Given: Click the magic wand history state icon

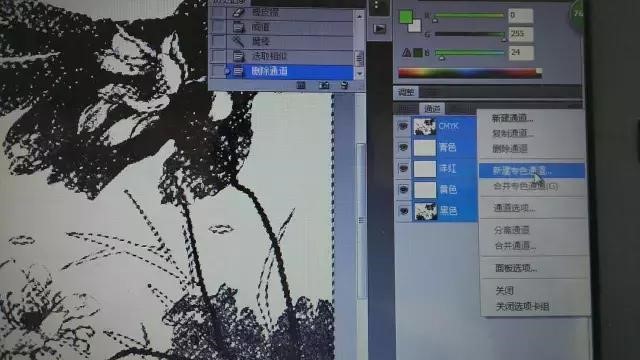Looking at the screenshot, I should tap(238, 41).
